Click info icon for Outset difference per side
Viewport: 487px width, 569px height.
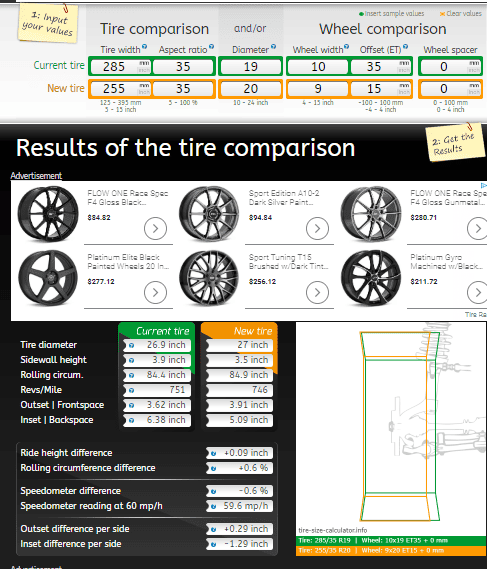213,529
